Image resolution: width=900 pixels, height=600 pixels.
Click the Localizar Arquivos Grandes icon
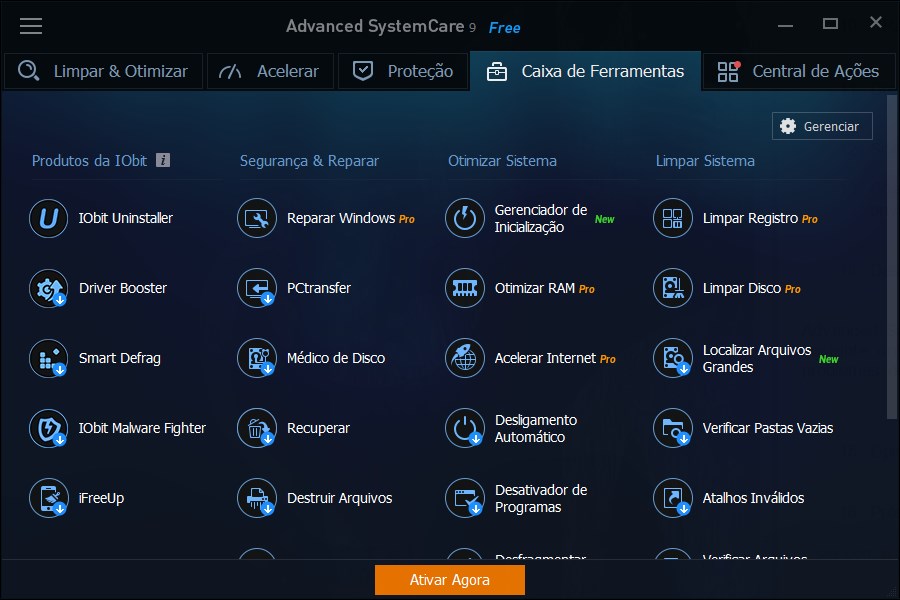673,358
